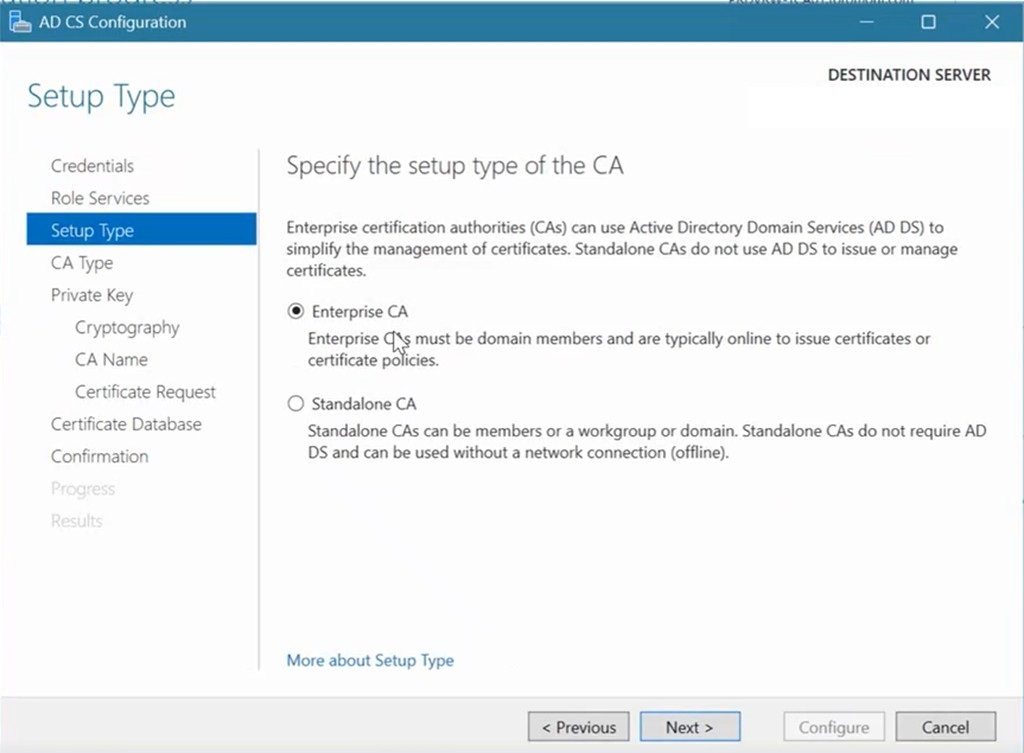Click the greyed-out Progress step
This screenshot has width=1024, height=753.
coord(83,489)
